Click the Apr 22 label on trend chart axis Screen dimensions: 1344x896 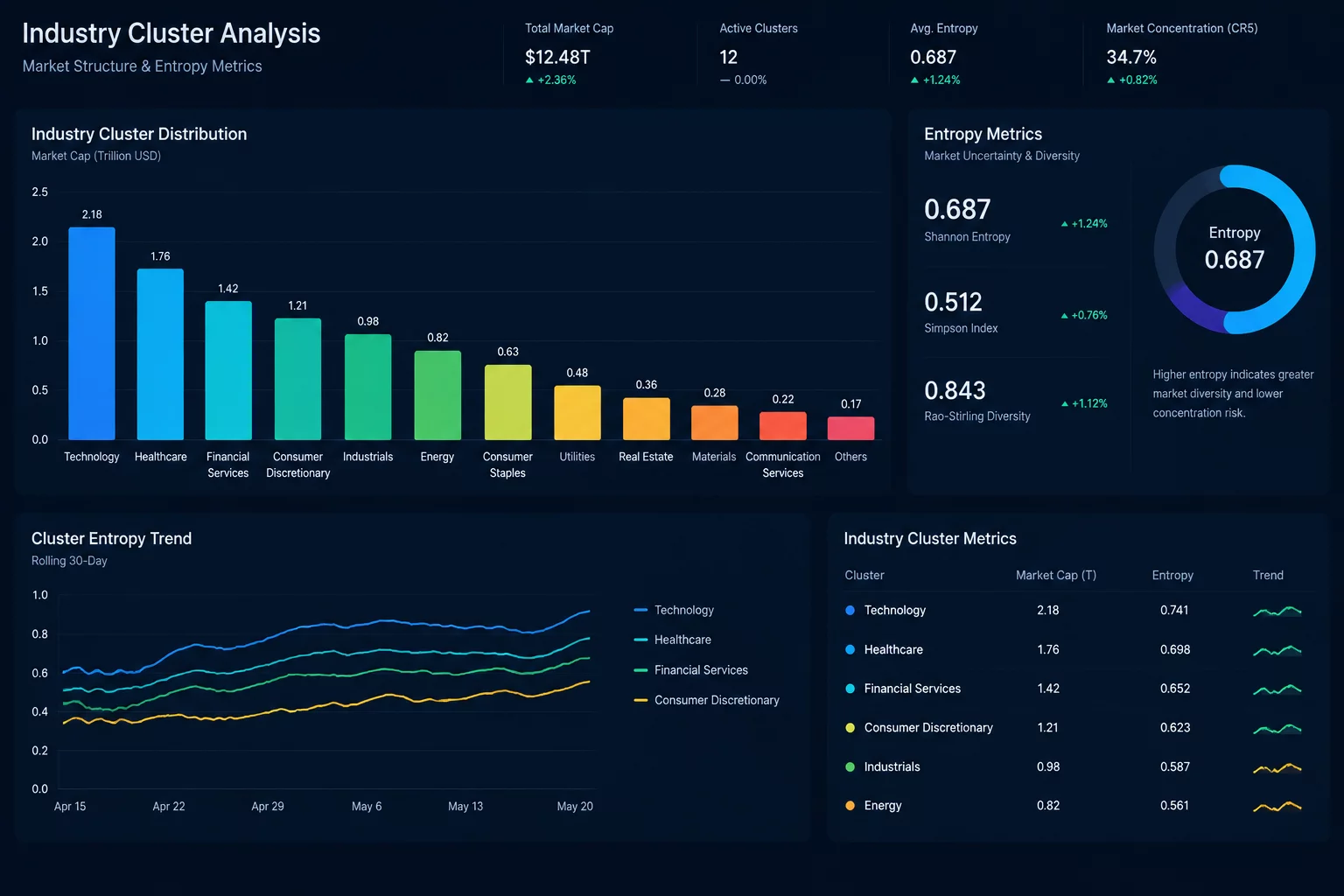point(169,806)
